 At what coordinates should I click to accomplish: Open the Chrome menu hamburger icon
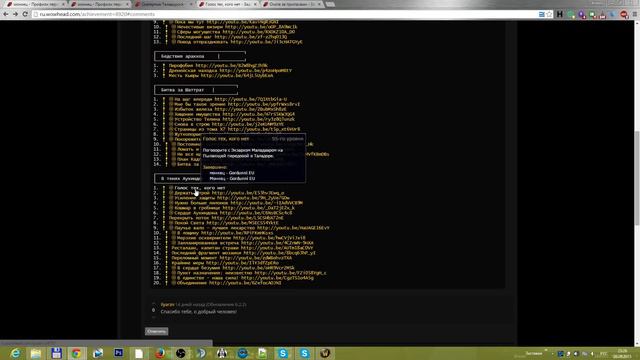click(635, 14)
